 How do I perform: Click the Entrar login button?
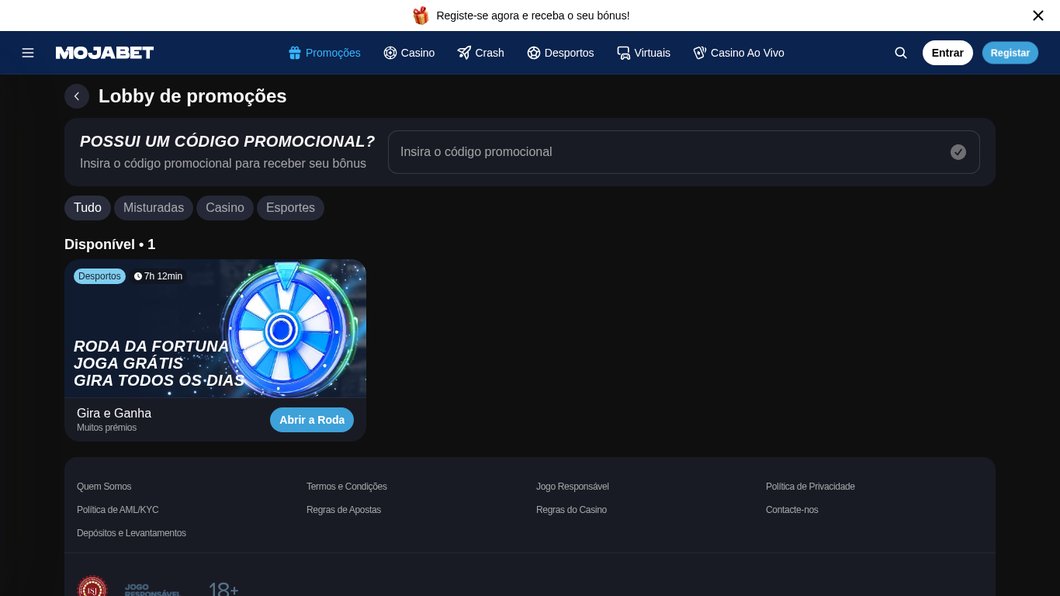click(947, 53)
